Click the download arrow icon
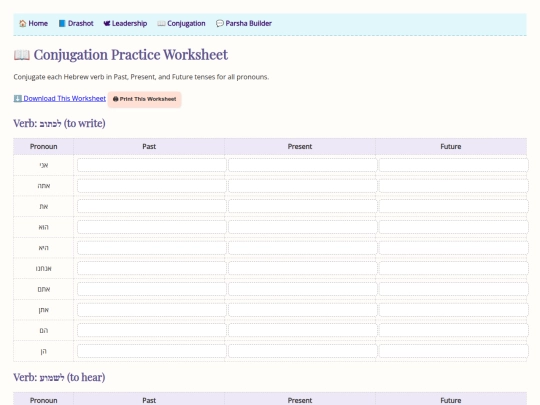This screenshot has height=405, width=540. pyautogui.click(x=18, y=98)
